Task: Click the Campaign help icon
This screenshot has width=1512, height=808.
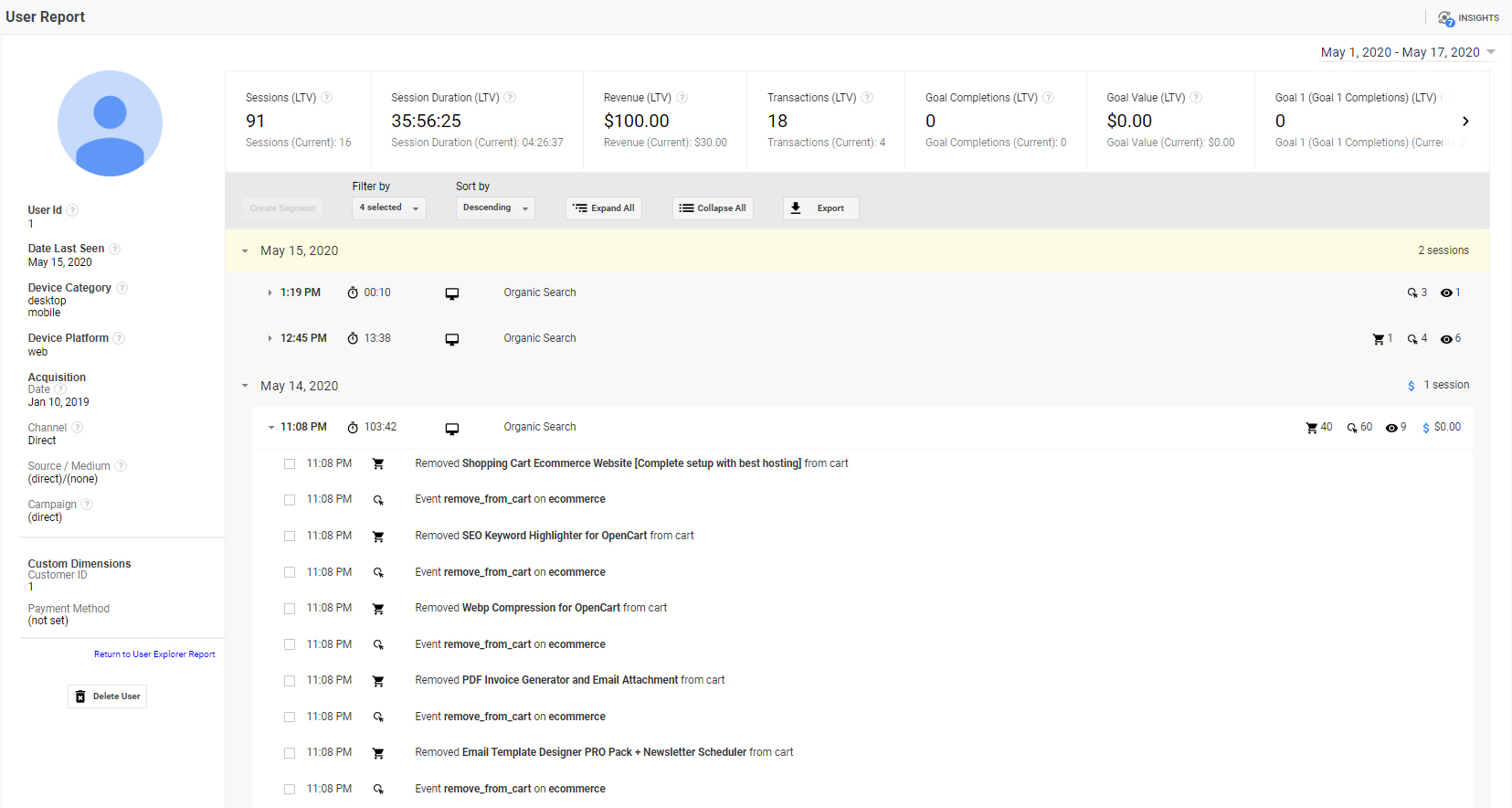Action: click(x=87, y=505)
